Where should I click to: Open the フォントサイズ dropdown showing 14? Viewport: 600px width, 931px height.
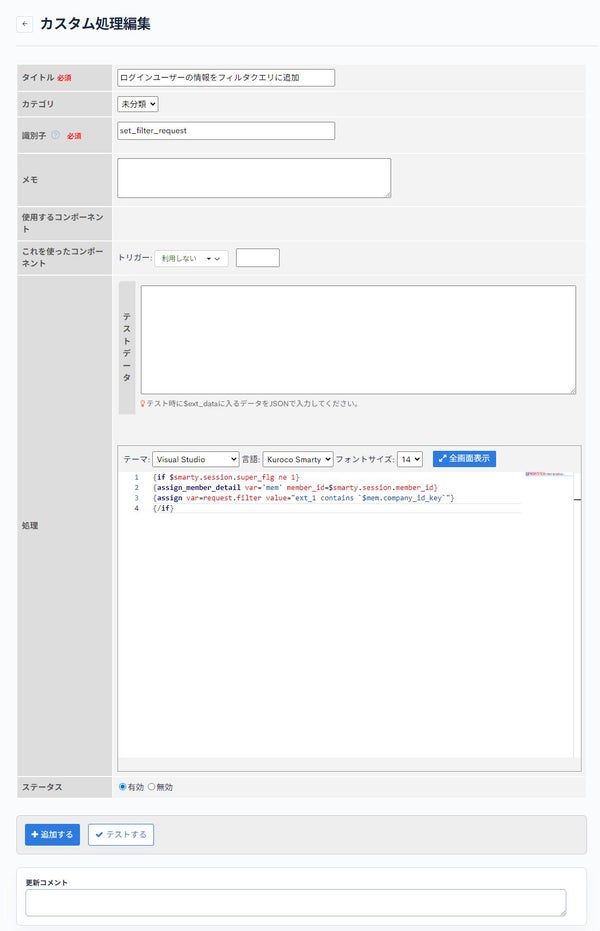coord(409,459)
